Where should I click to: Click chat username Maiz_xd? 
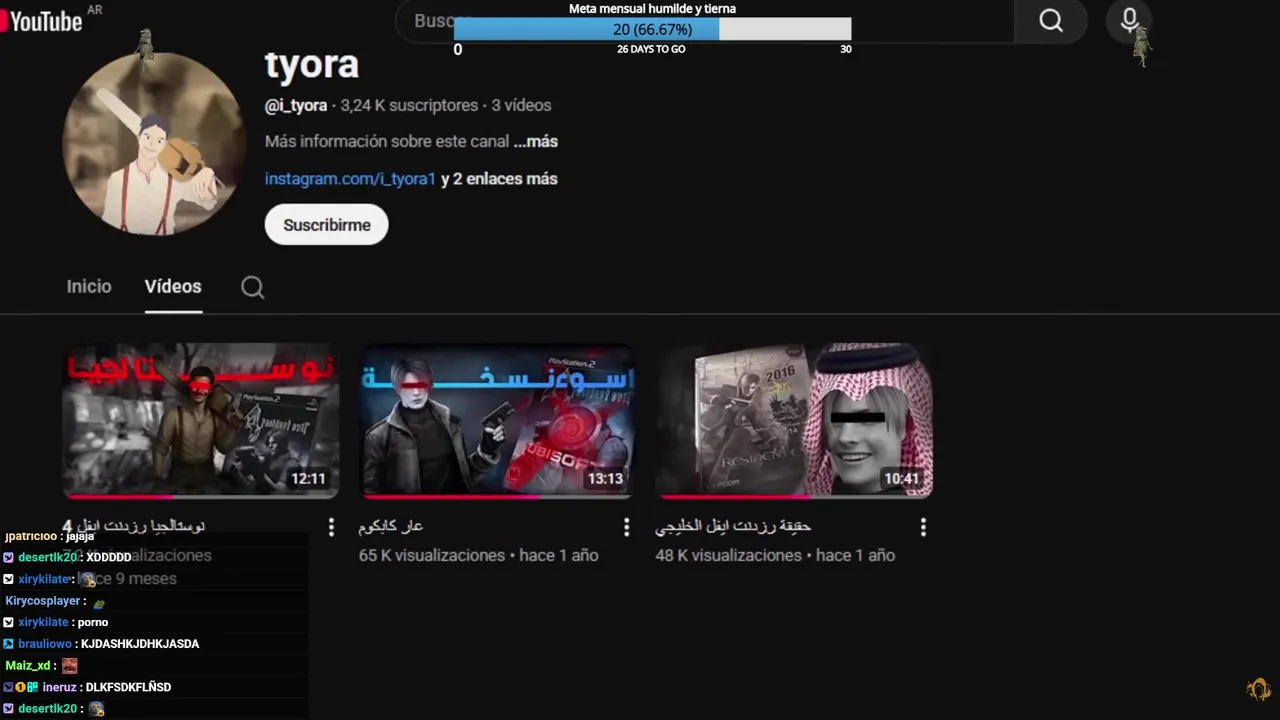click(28, 665)
